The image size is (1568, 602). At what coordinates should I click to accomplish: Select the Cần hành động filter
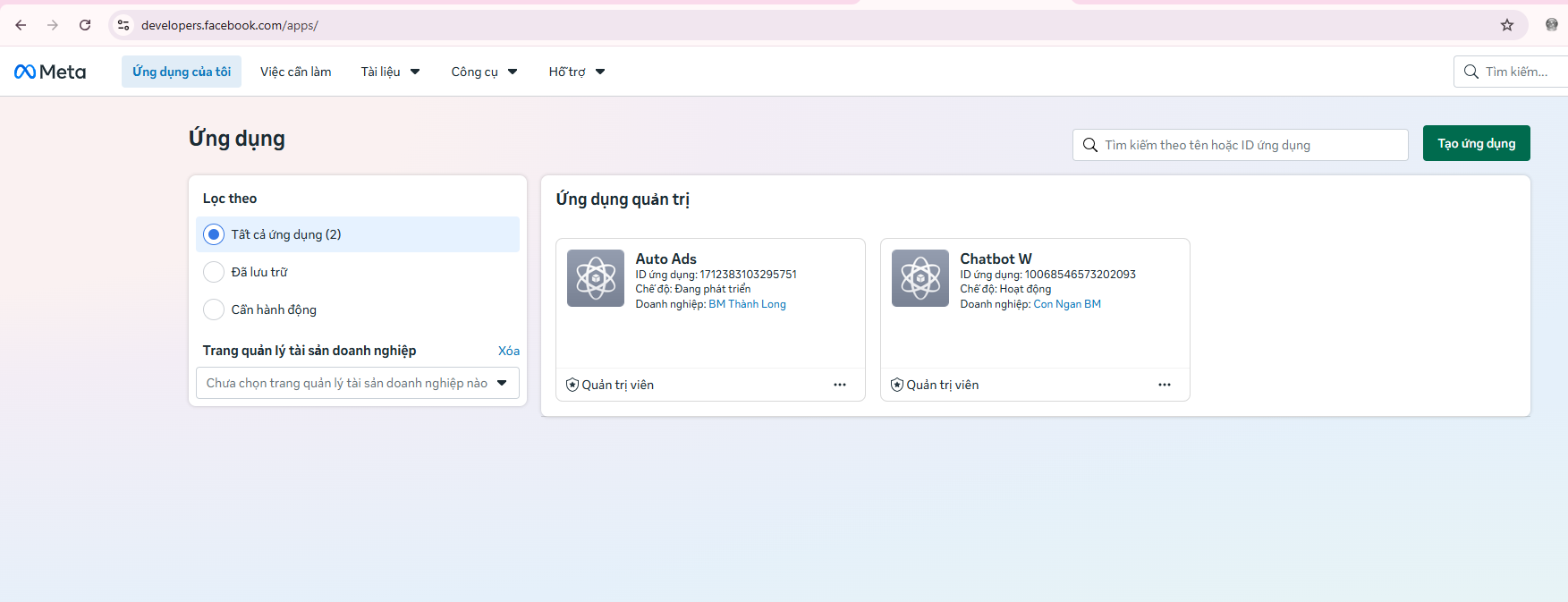click(358, 309)
